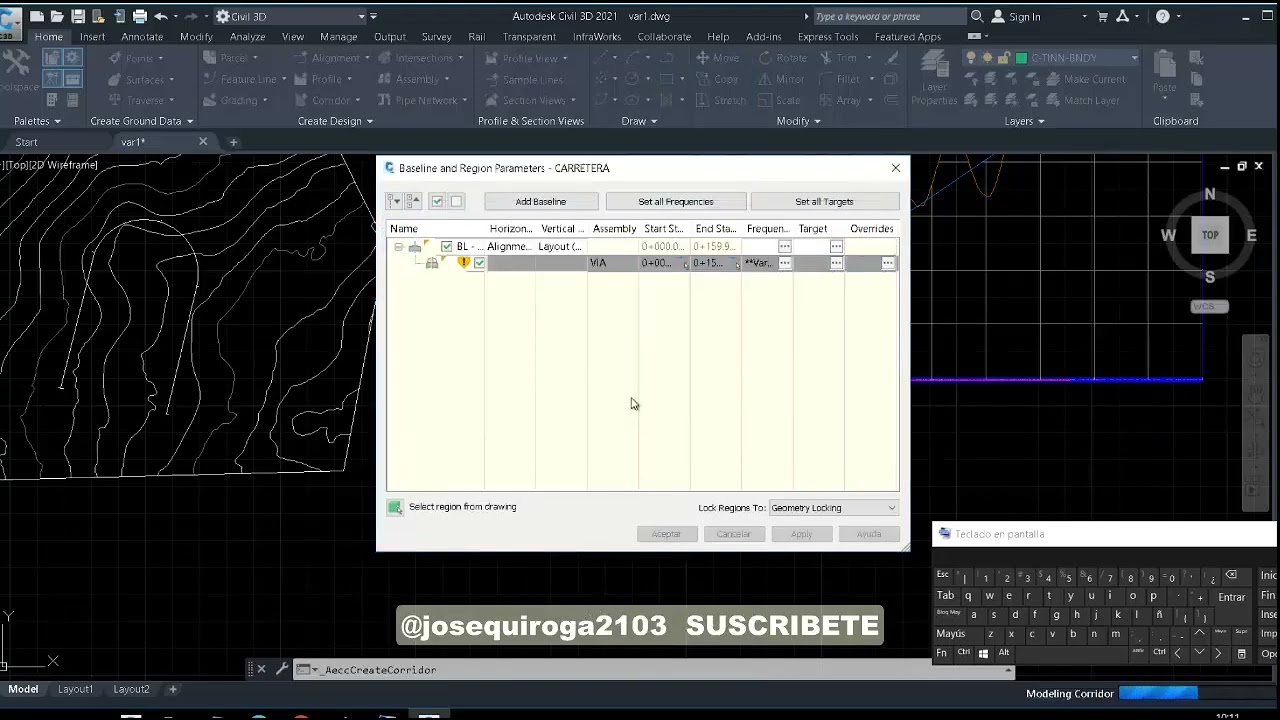Toggle the layer on/off lightbulb icon
Image resolution: width=1280 pixels, height=720 pixels.
(x=971, y=58)
